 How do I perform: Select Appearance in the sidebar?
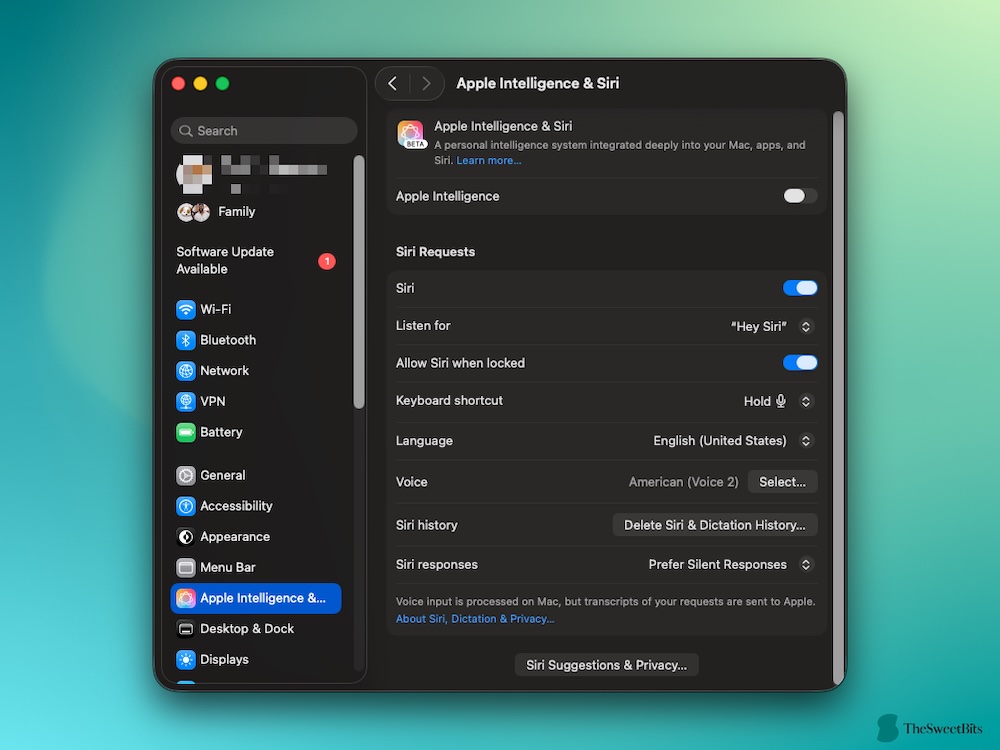(x=235, y=537)
